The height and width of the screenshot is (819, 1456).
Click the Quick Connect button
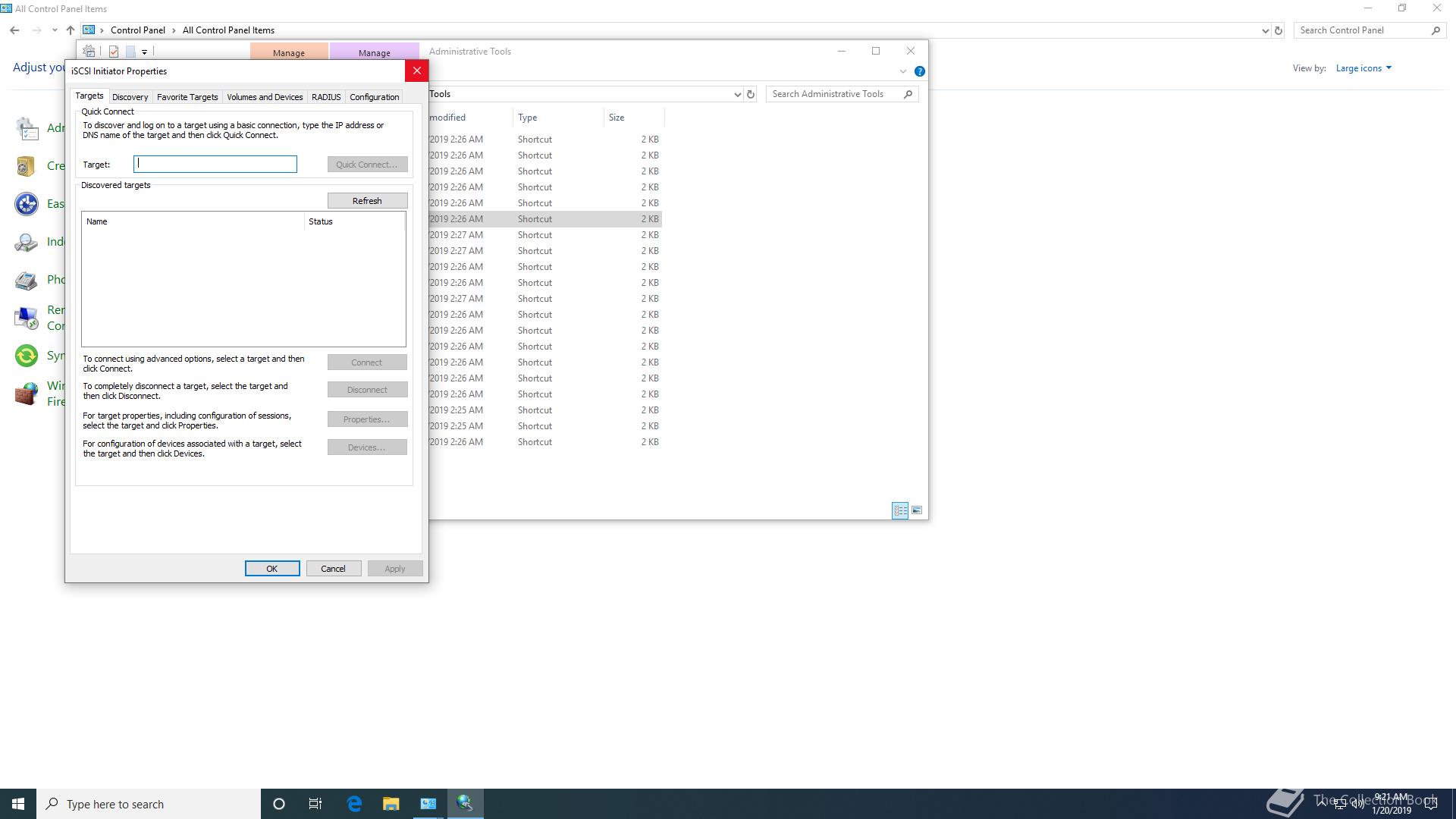(367, 165)
